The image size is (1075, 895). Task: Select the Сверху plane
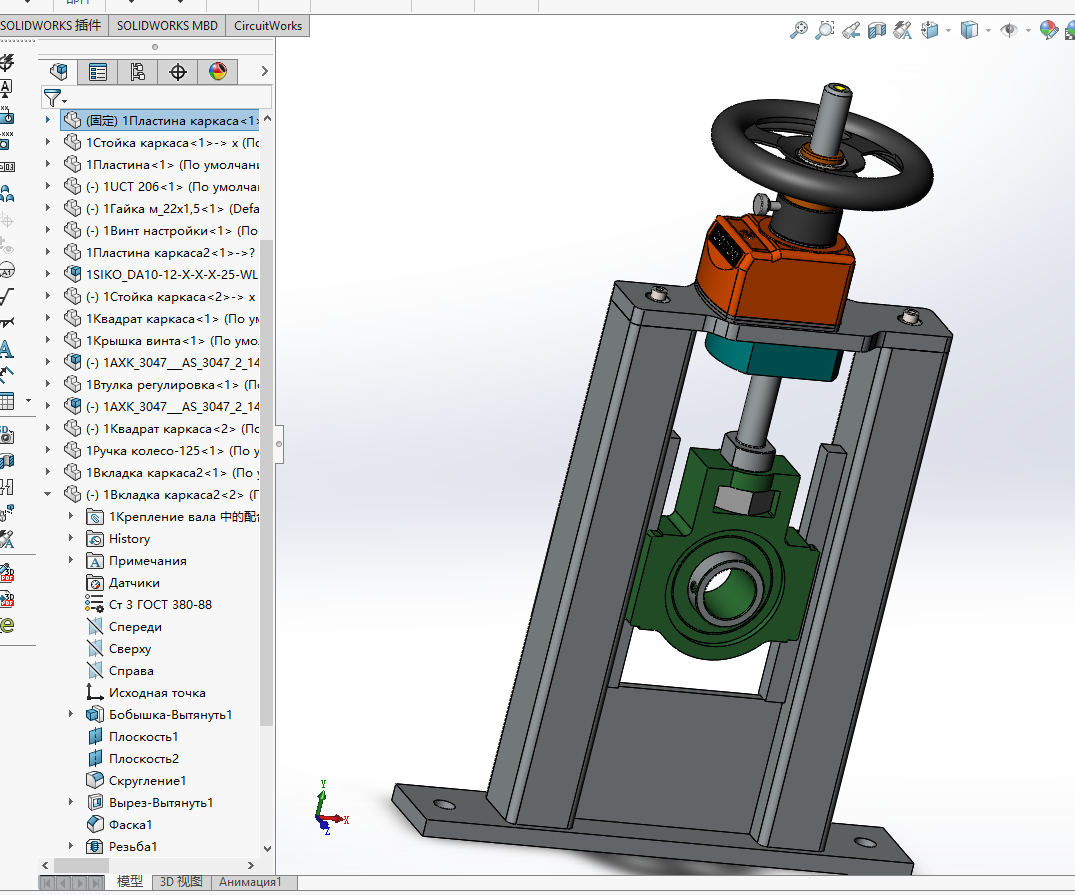pyautogui.click(x=119, y=649)
